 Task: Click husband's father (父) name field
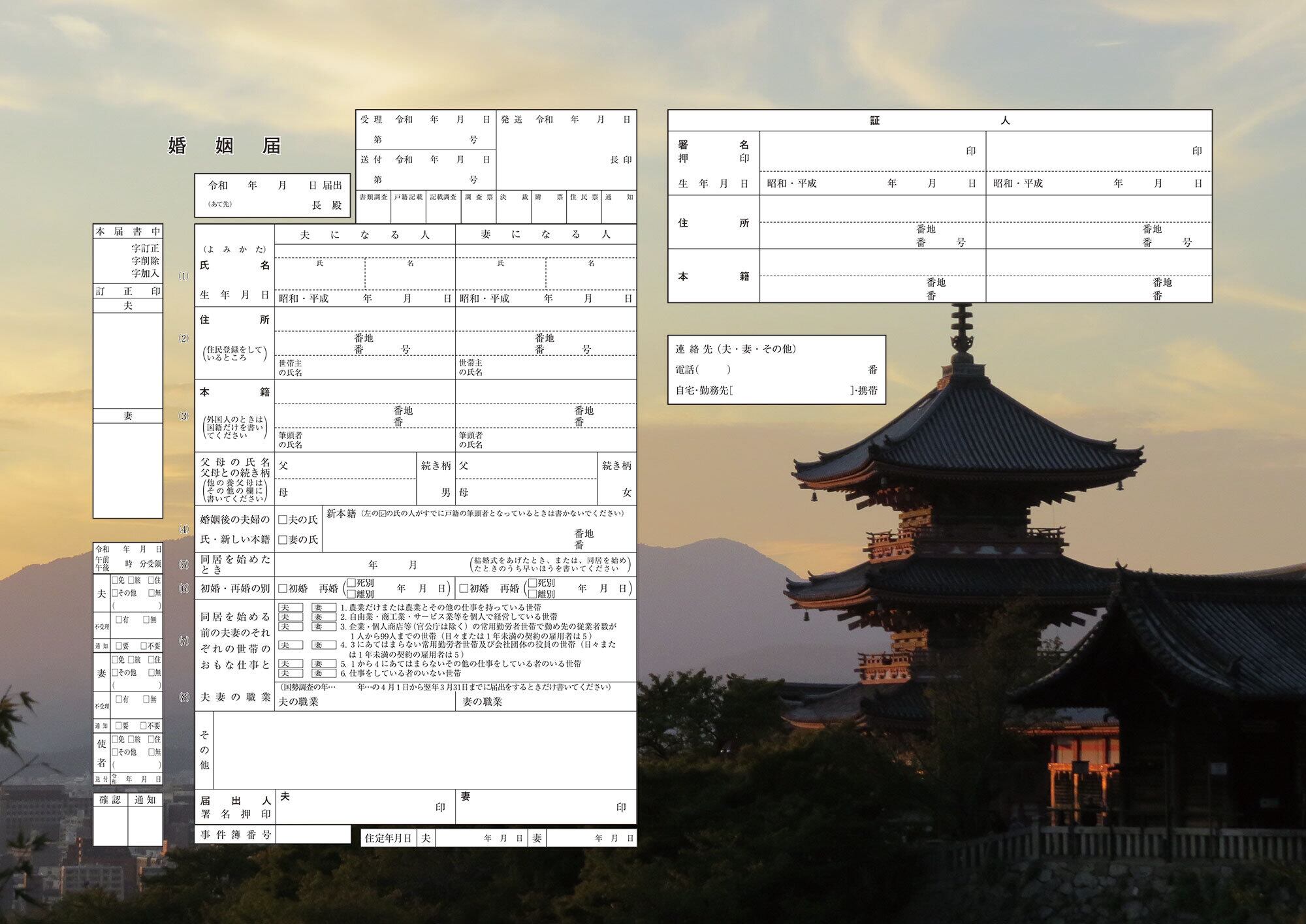click(x=349, y=466)
